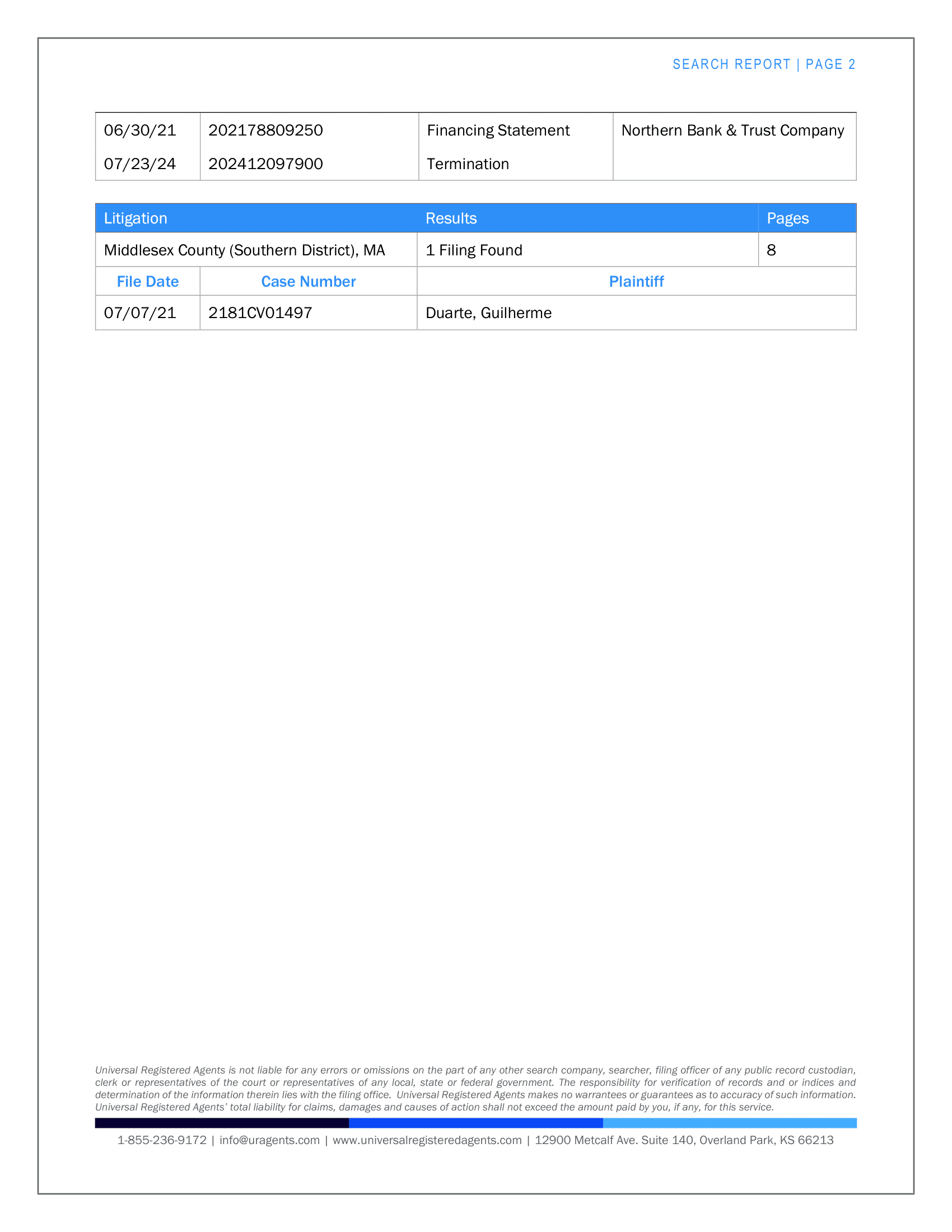
Task: Select case number 2181CV01497
Action: (x=260, y=312)
